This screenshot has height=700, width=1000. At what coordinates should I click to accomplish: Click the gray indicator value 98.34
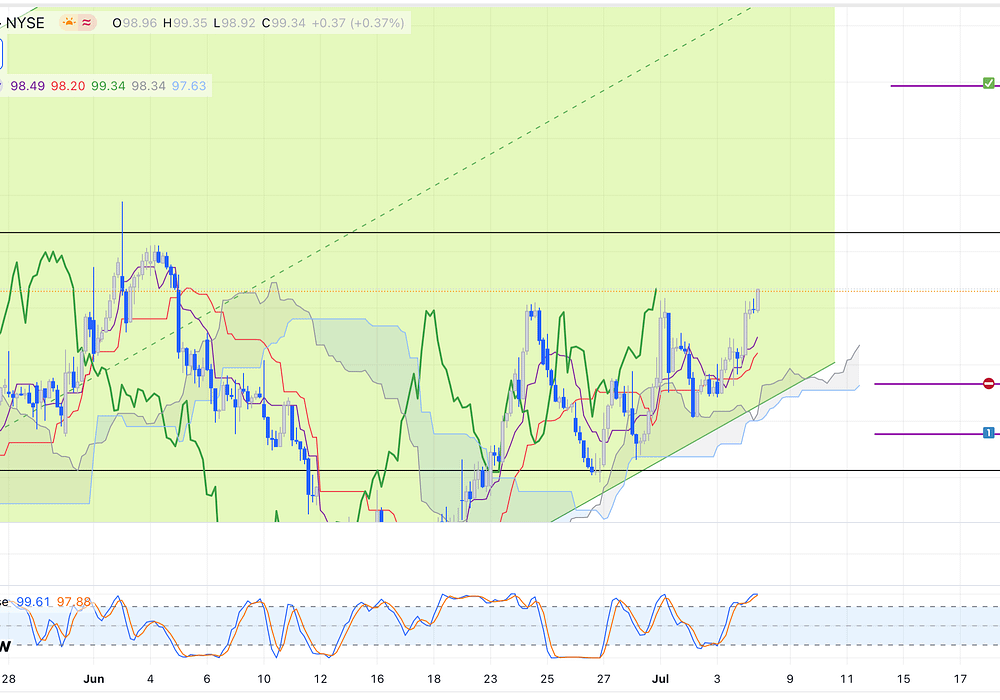pyautogui.click(x=148, y=86)
